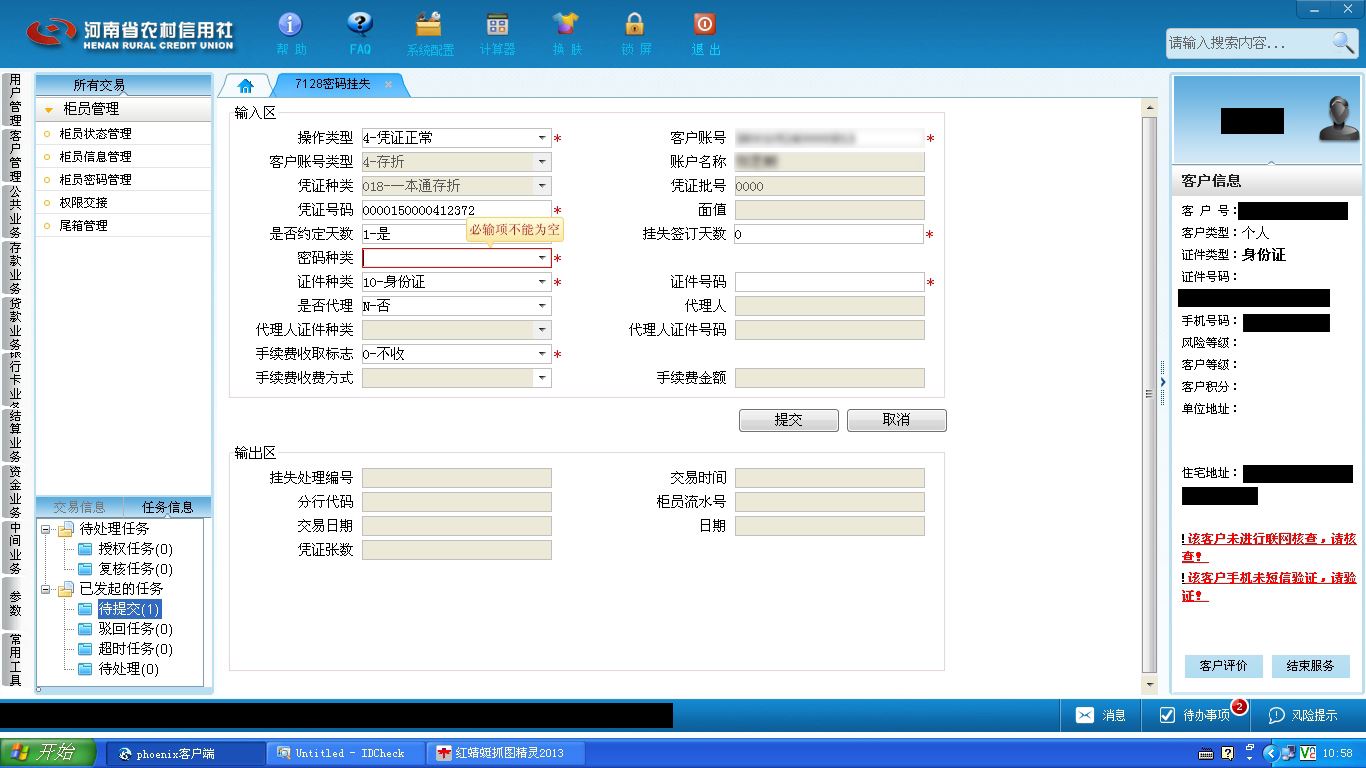Click the 超时任务 folder icon
Image resolution: width=1366 pixels, height=768 pixels.
pos(85,649)
